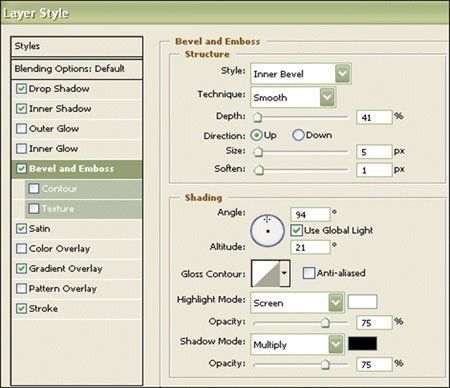This screenshot has width=450, height=388.
Task: Expand the Gloss Contour picker arrow
Action: click(284, 273)
